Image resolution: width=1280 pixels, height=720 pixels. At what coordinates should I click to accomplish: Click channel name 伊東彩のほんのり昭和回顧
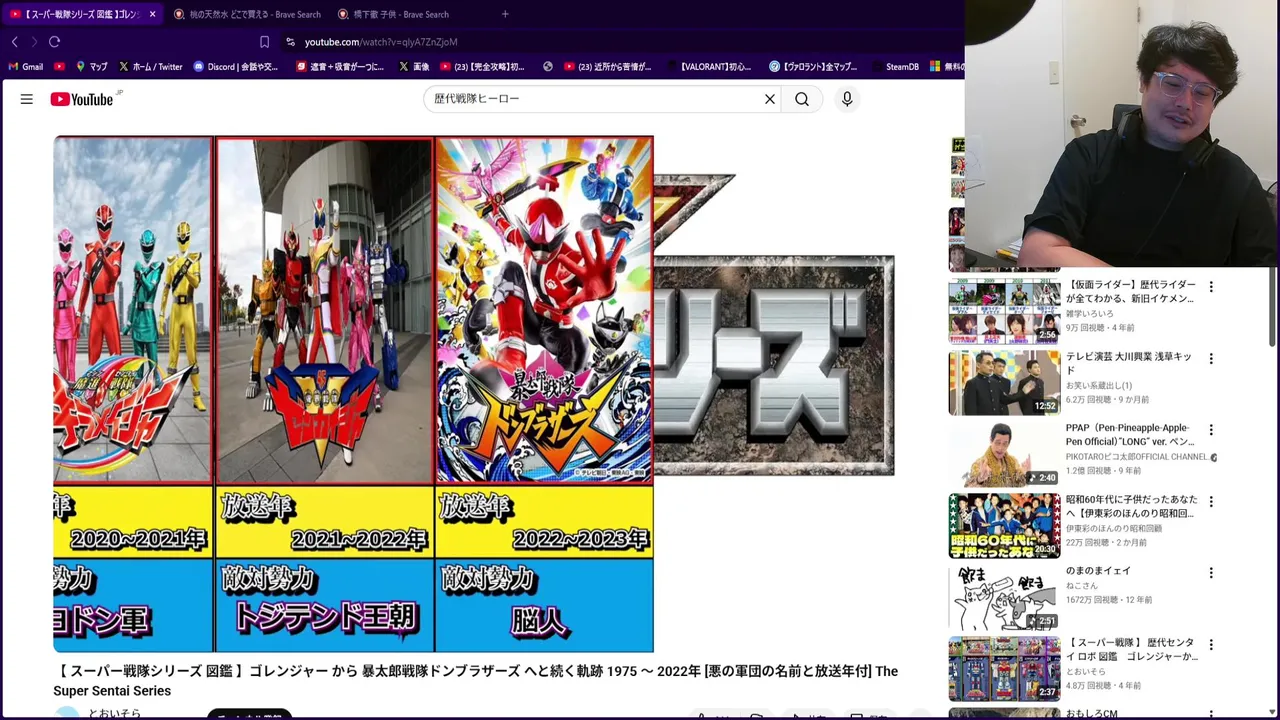[x=1114, y=528]
